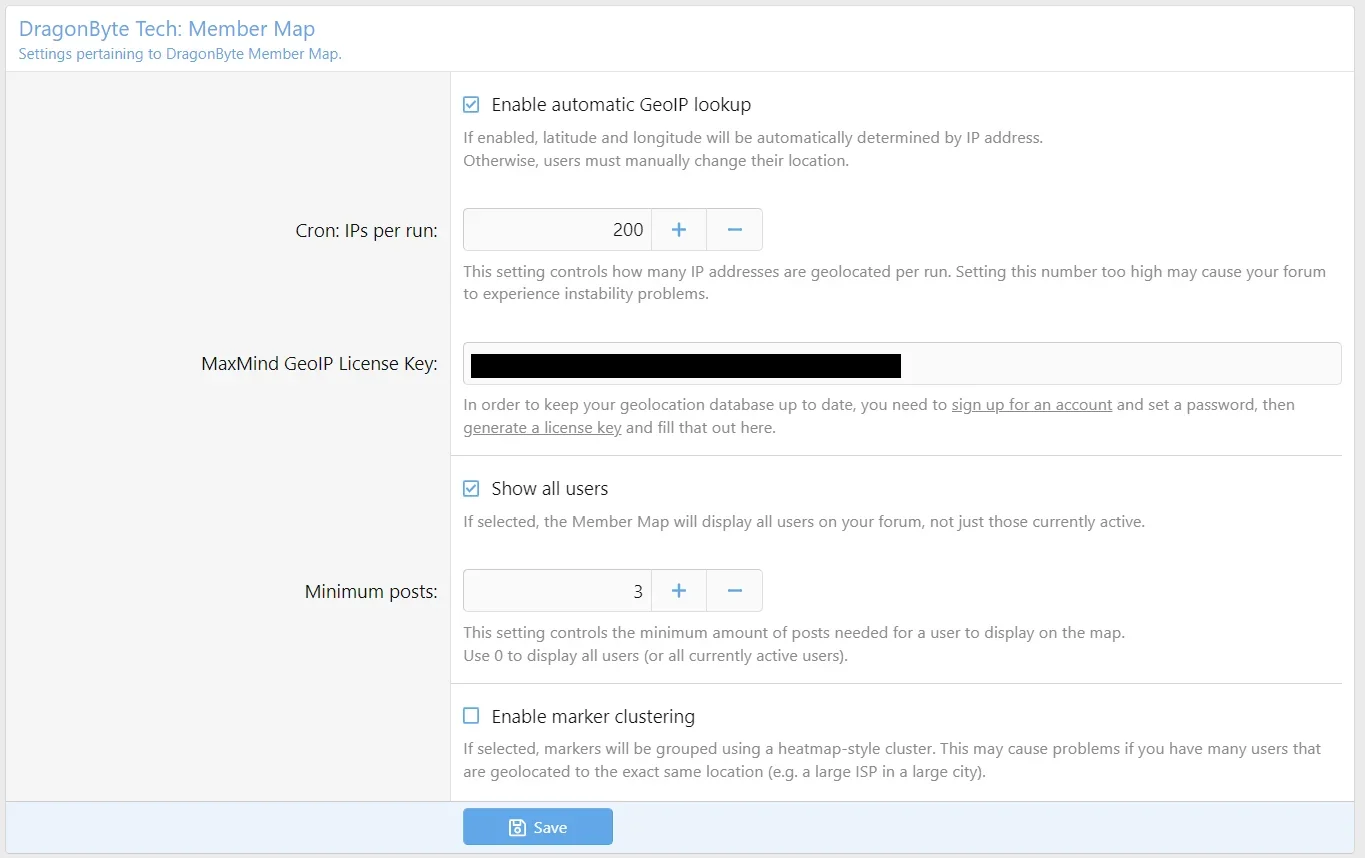Decrease Minimum posts with minus button
The width and height of the screenshot is (1365, 858).
pyautogui.click(x=735, y=590)
